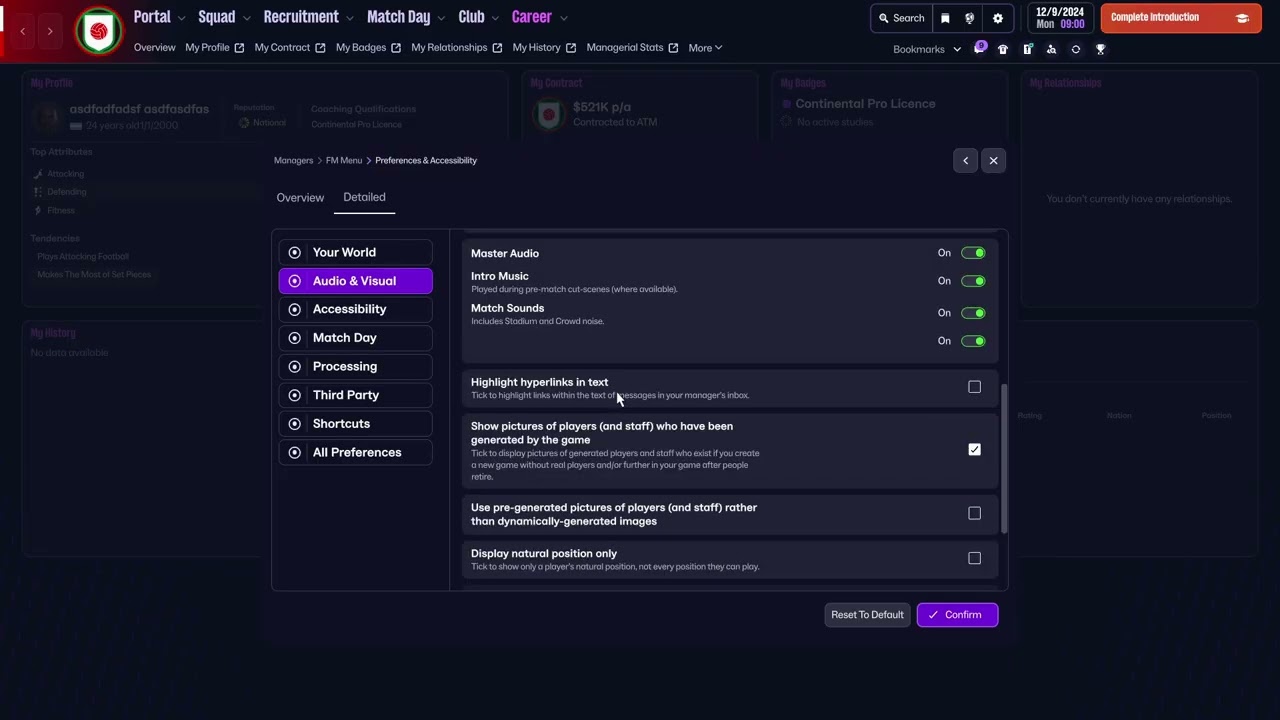Viewport: 1280px width, 720px height.
Task: Click the Confirm button
Action: pos(957,615)
